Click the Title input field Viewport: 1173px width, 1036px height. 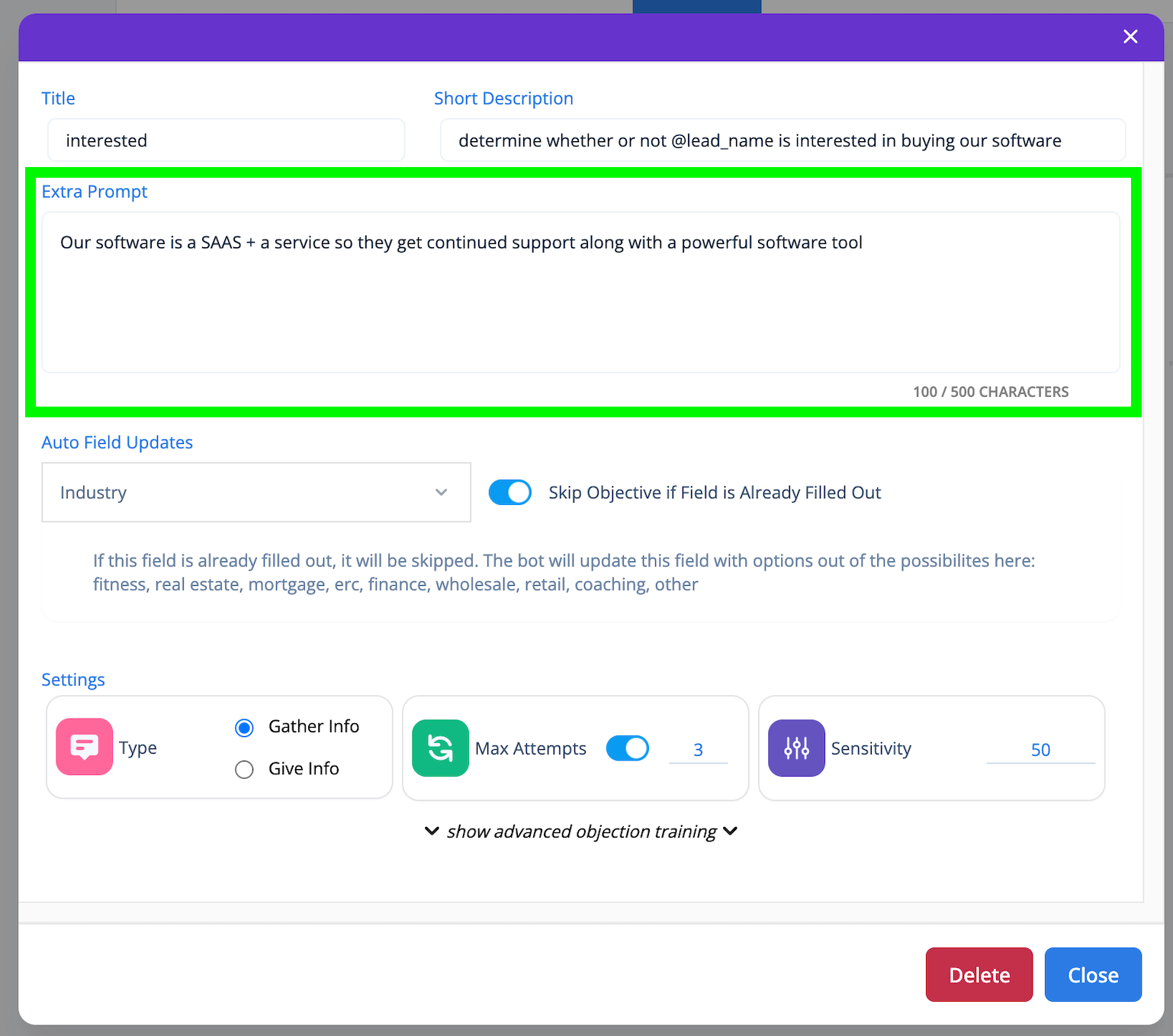tap(227, 140)
